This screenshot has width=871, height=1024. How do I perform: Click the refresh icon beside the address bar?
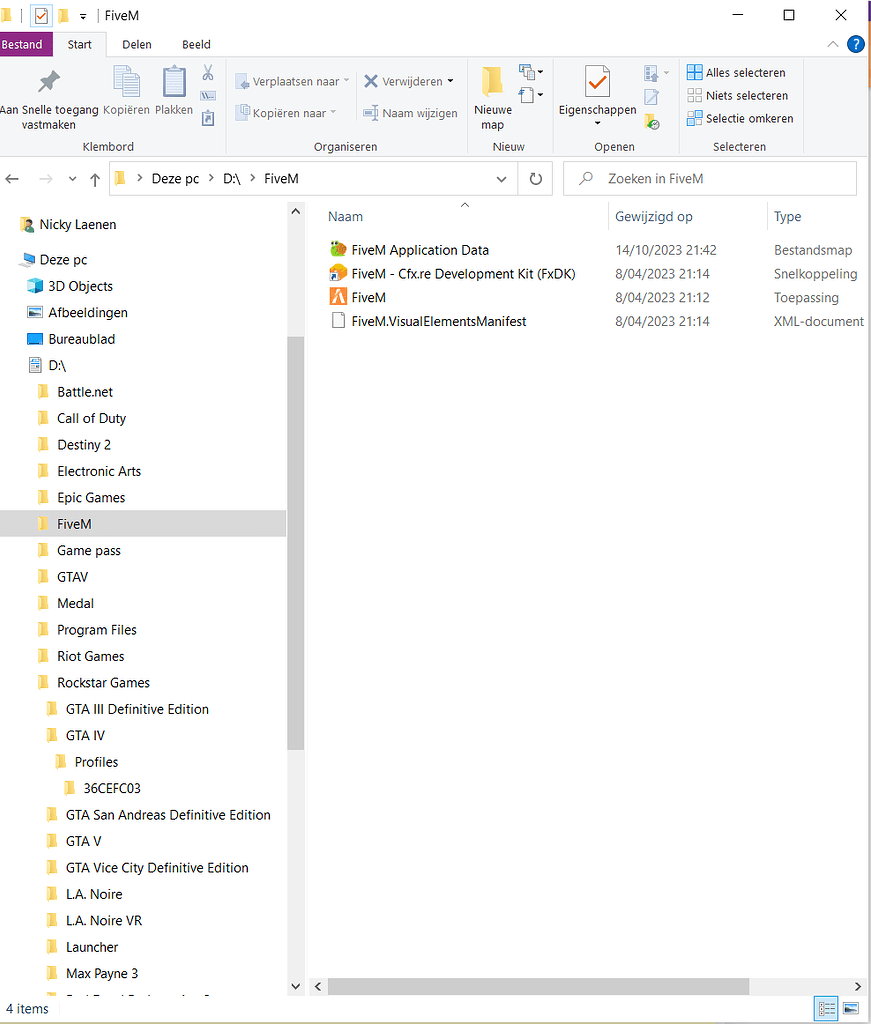coord(536,178)
